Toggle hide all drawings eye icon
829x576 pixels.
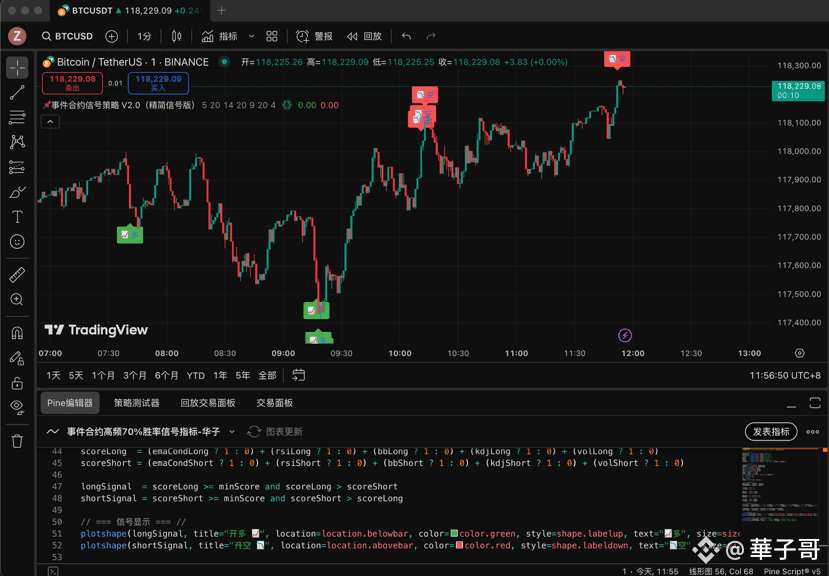click(x=17, y=407)
